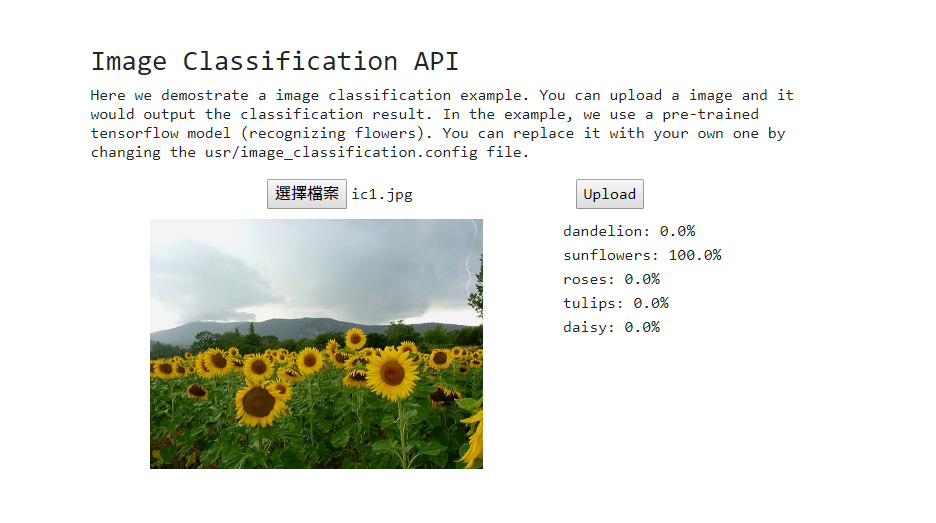This screenshot has height=523, width=936.
Task: Click the 選擇檔案 choose file button
Action: (307, 194)
